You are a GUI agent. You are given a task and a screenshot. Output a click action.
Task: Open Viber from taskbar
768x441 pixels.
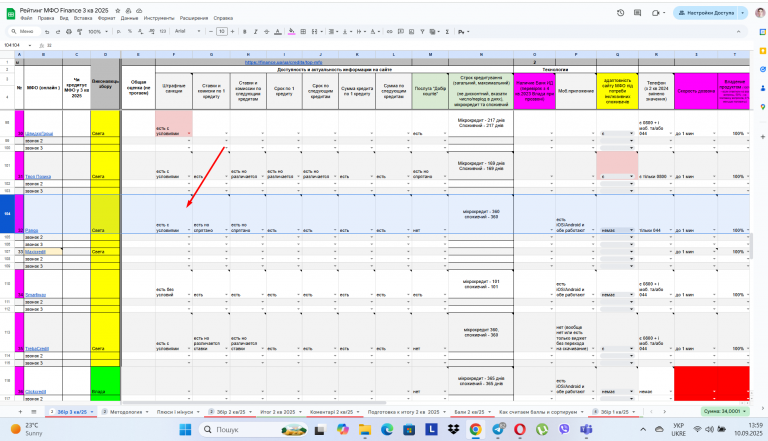tap(564, 430)
